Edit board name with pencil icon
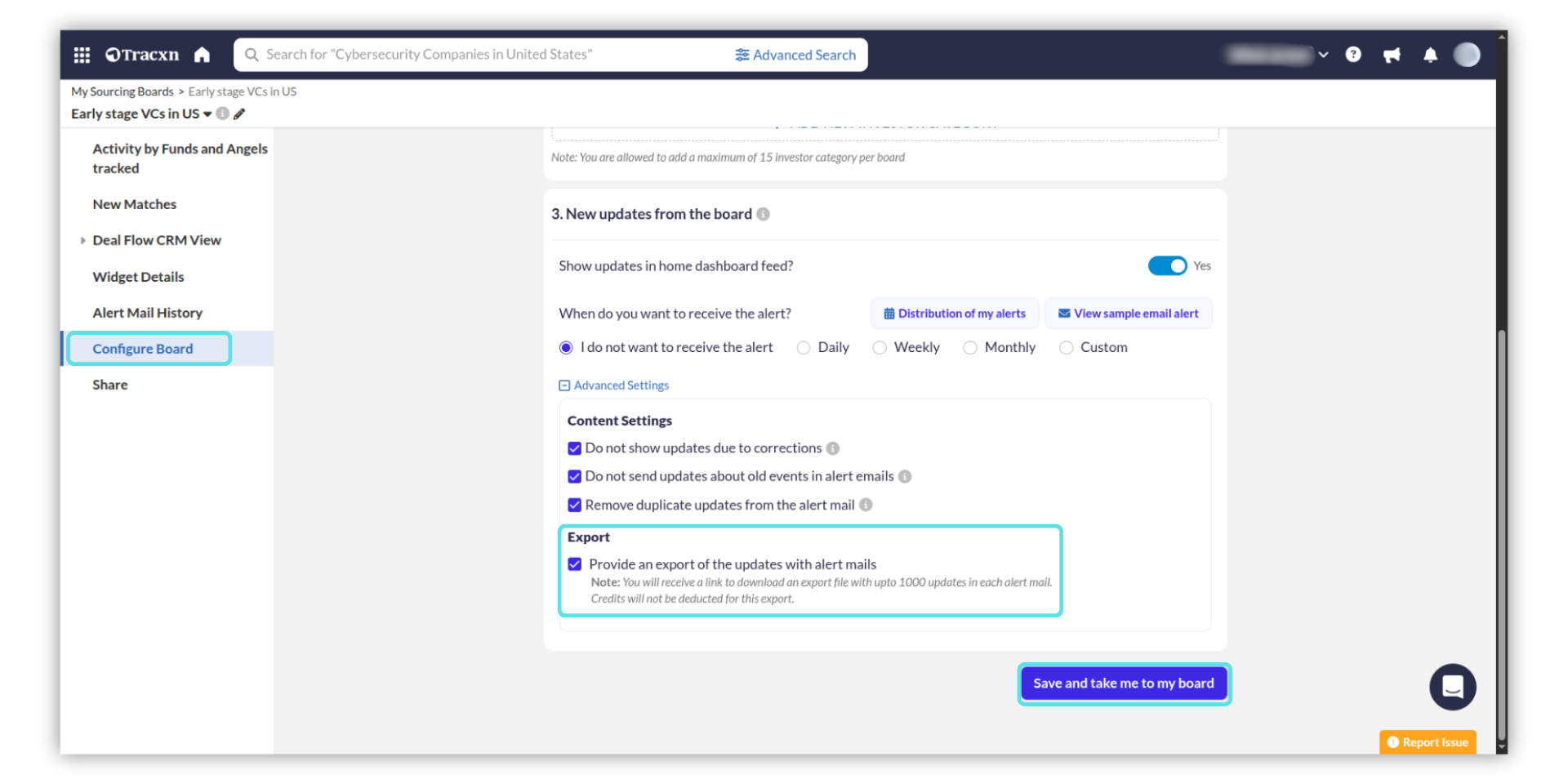The height and width of the screenshot is (784, 1568). tap(239, 114)
